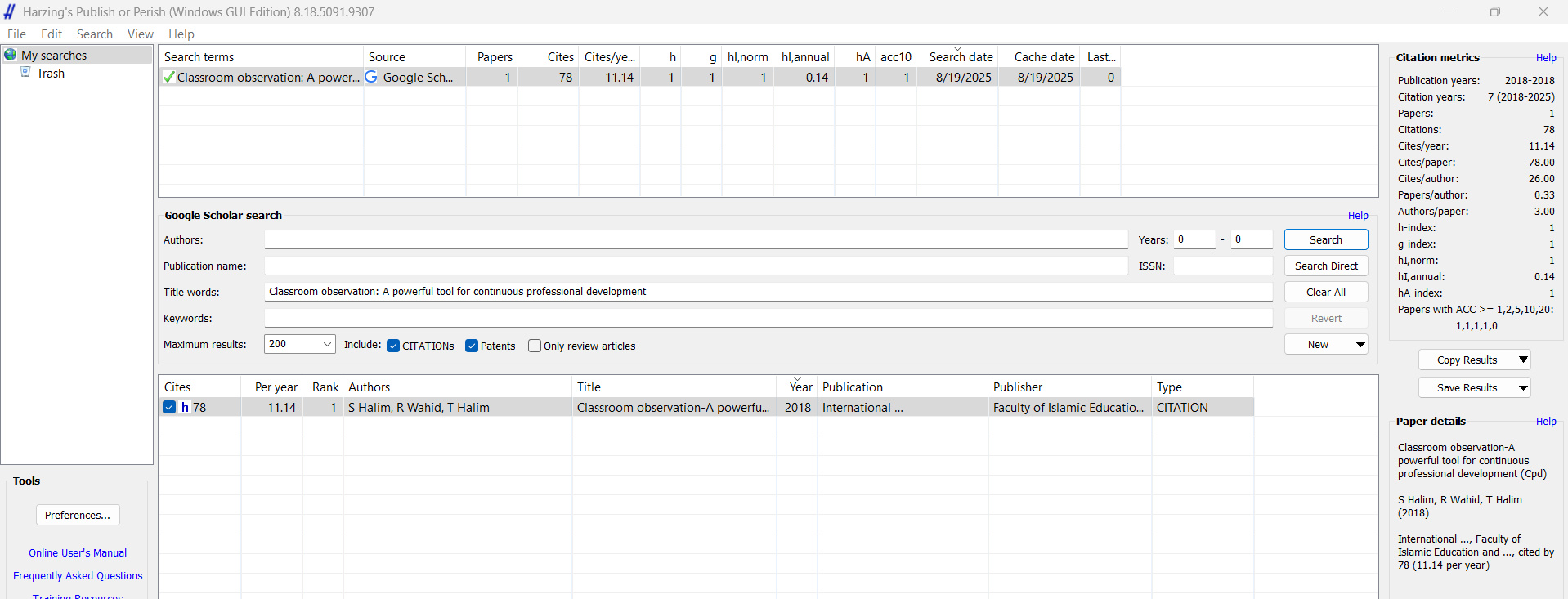Image resolution: width=1568 pixels, height=599 pixels.
Task: Sort results by Authors column header
Action: [x=457, y=387]
